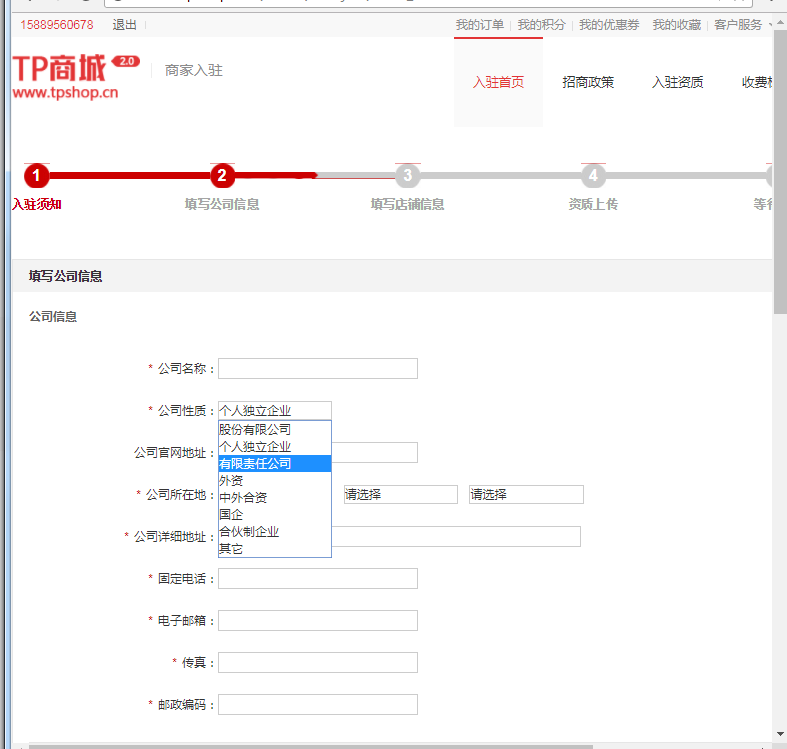Switch to 招商政策 tab
Viewport: 787px width, 749px height.
point(588,82)
